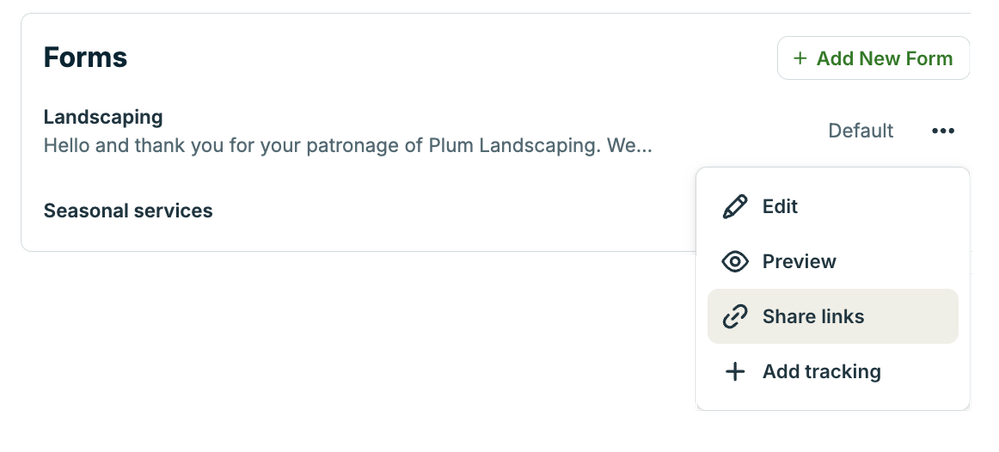Open the three-dot menu for Landscaping

point(942,131)
